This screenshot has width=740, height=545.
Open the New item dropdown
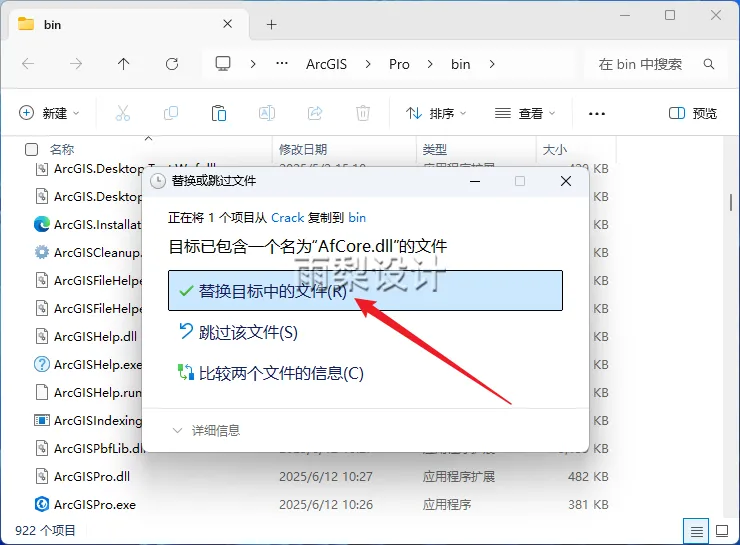49,113
